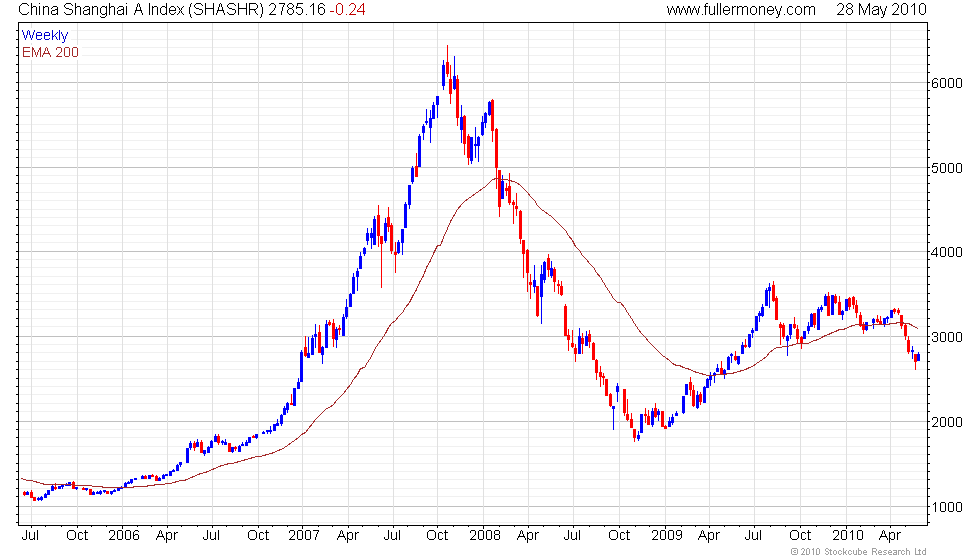Image resolution: width=980 pixels, height=560 pixels.
Task: Open the www.fullermoney.com link text
Action: [x=741, y=9]
